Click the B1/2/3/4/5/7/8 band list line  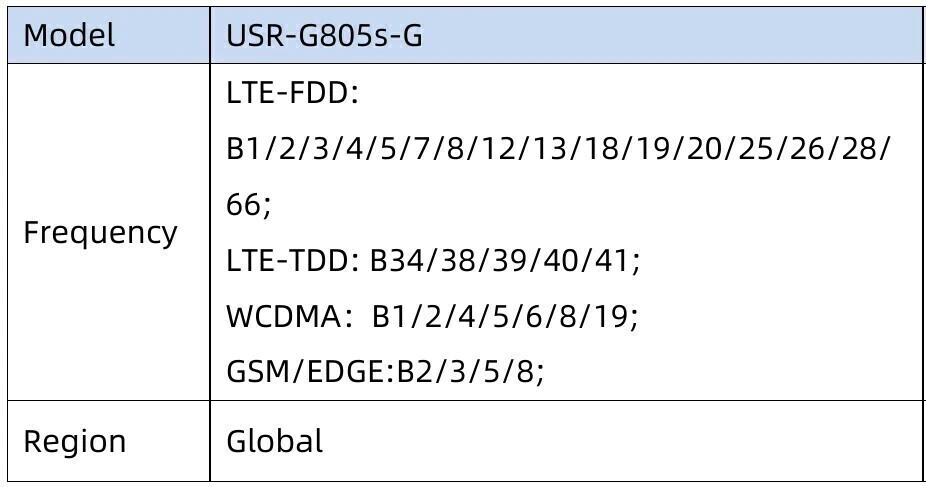pyautogui.click(x=557, y=149)
